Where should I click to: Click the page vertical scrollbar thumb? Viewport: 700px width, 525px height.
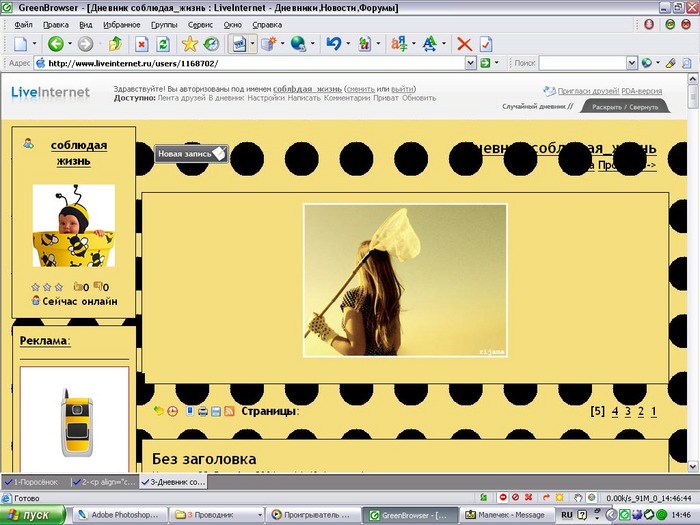tap(692, 96)
